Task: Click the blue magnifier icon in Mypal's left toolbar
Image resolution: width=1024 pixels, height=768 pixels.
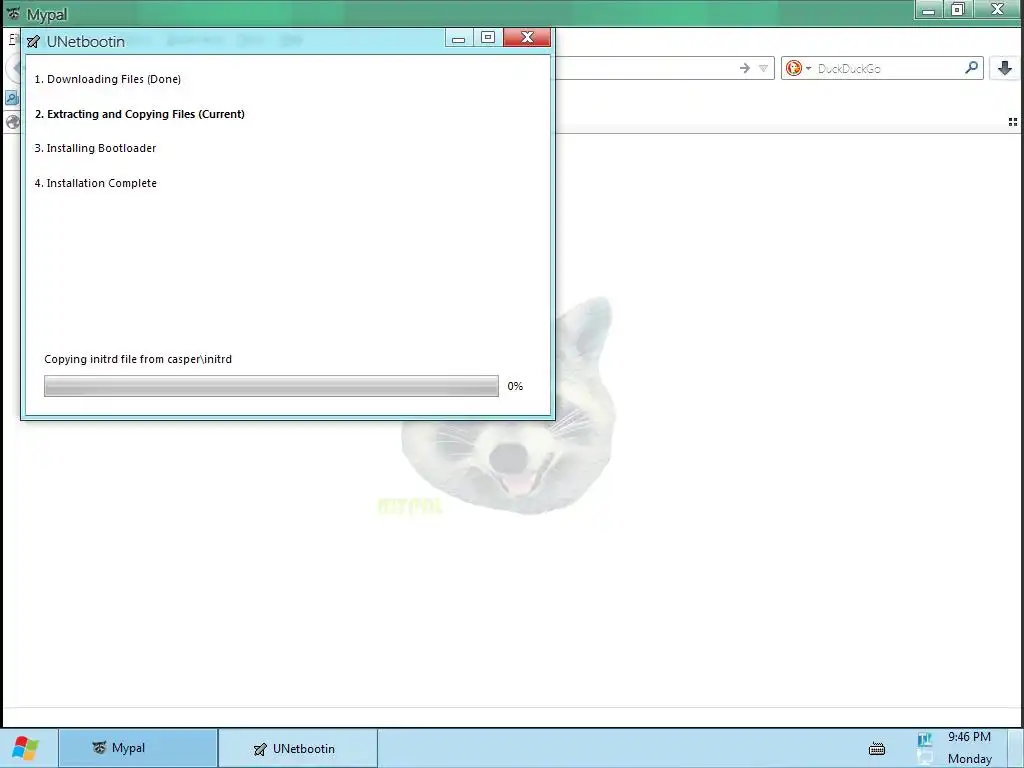Action: [x=12, y=99]
